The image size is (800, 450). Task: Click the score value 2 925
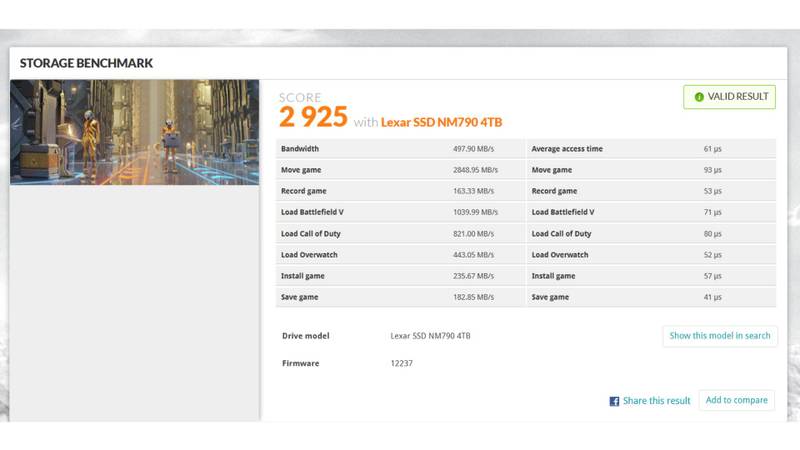[313, 117]
